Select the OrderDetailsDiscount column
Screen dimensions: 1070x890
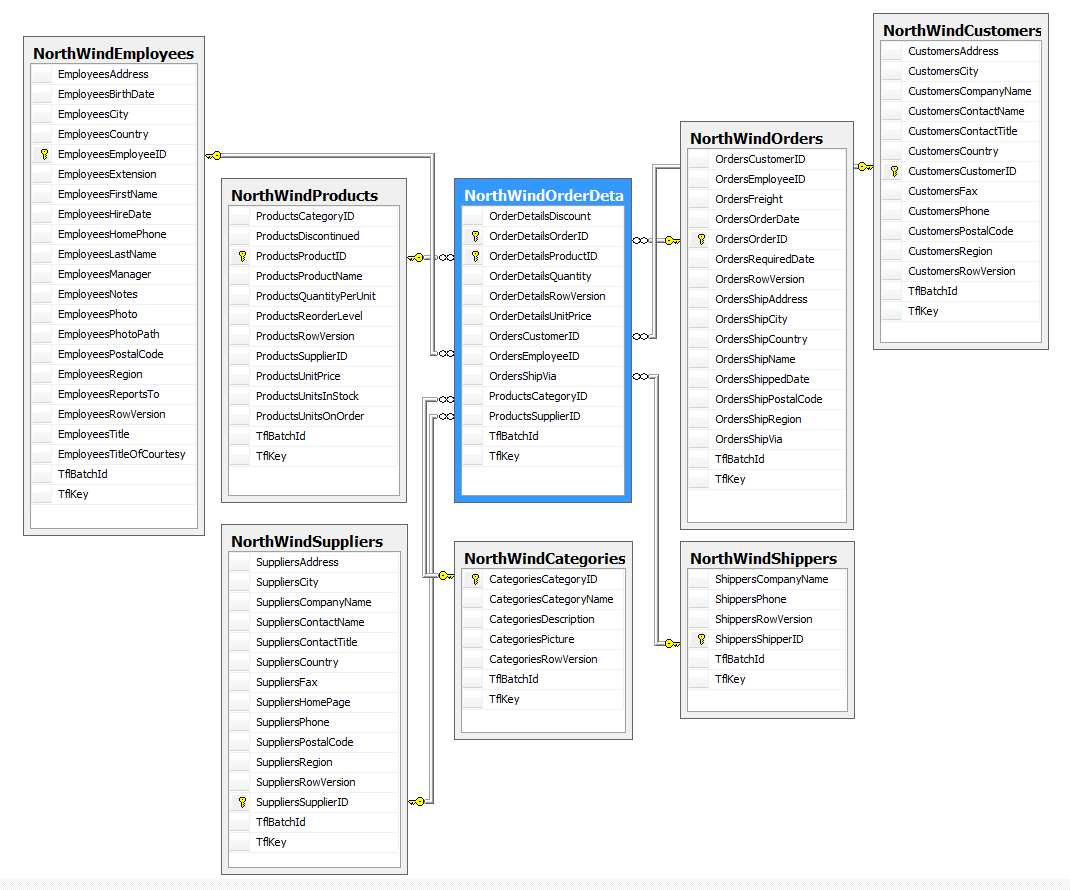click(543, 216)
